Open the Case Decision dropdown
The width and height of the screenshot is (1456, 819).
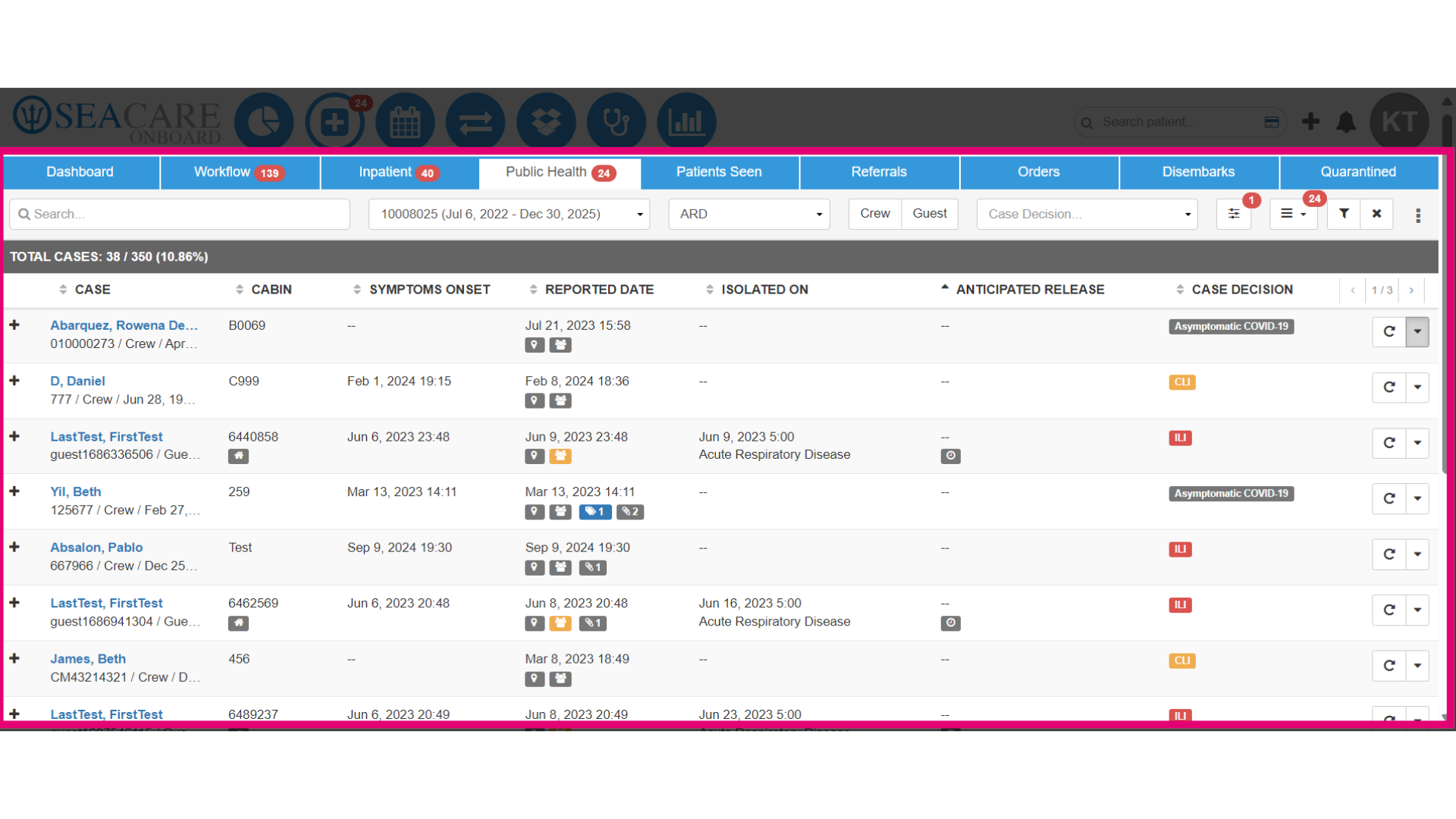(x=1087, y=214)
